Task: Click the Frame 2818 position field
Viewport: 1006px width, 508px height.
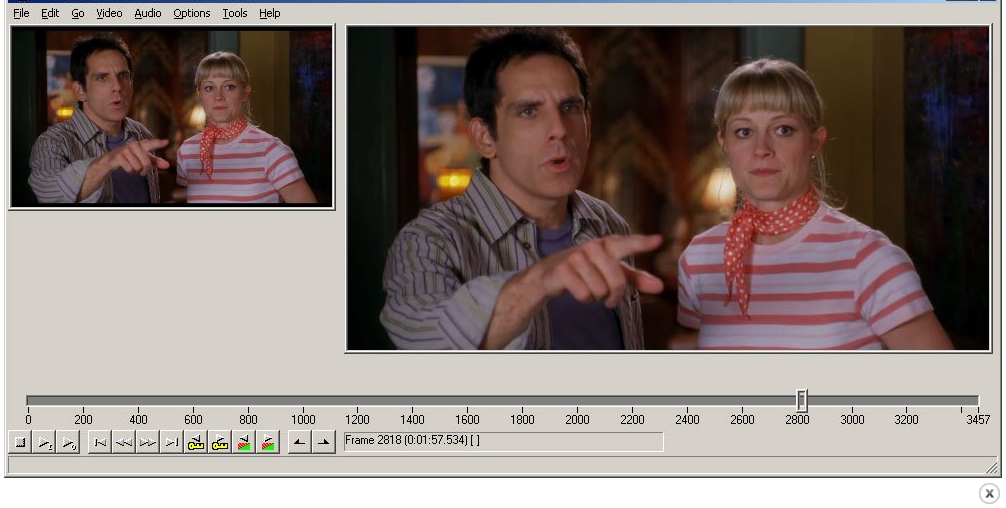Action: tap(504, 441)
